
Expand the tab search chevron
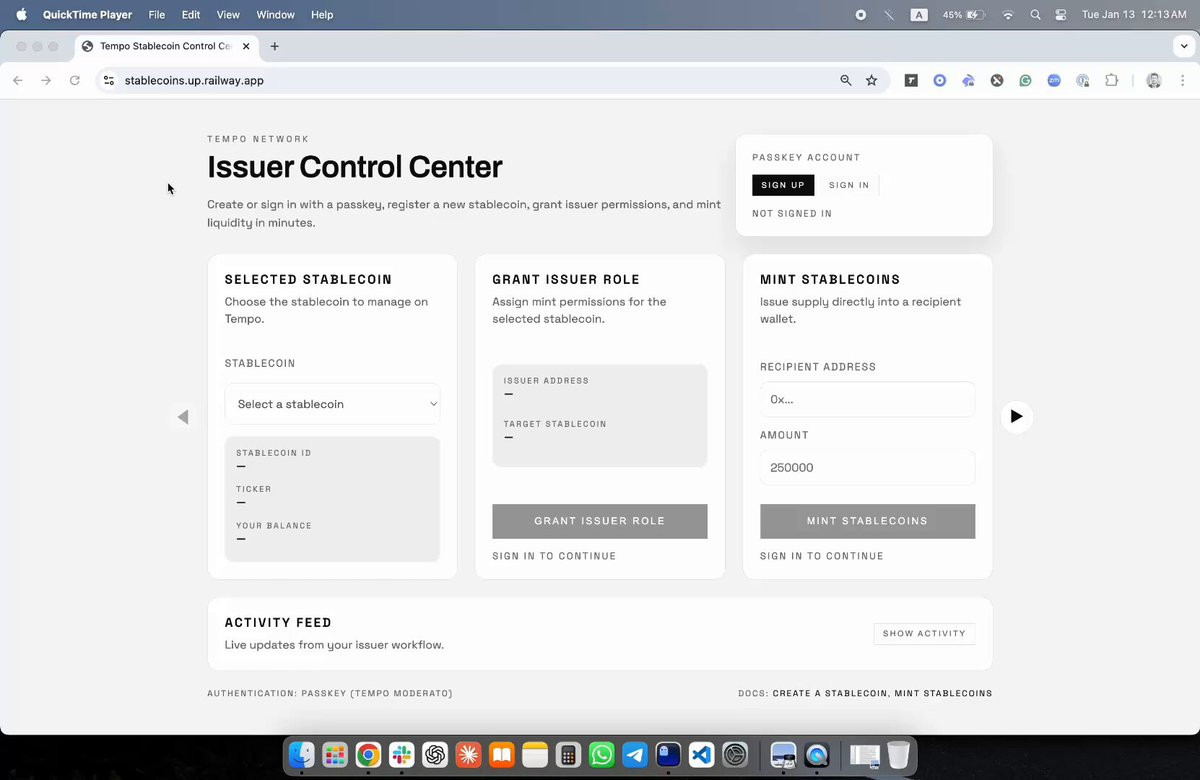pyautogui.click(x=1185, y=46)
